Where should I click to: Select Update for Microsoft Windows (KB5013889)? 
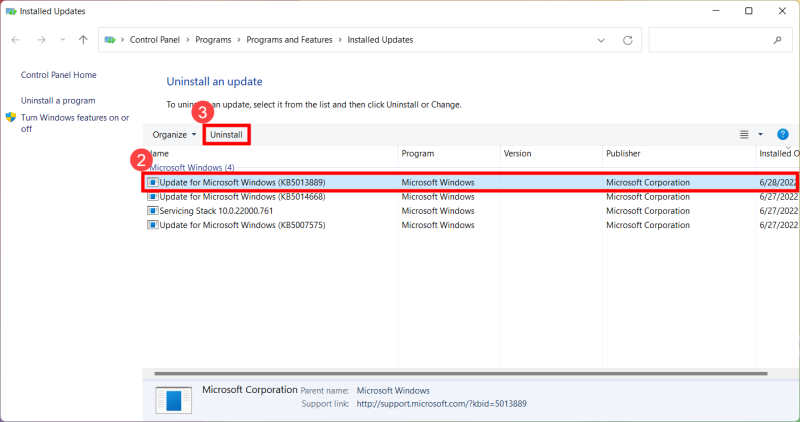click(x=471, y=183)
